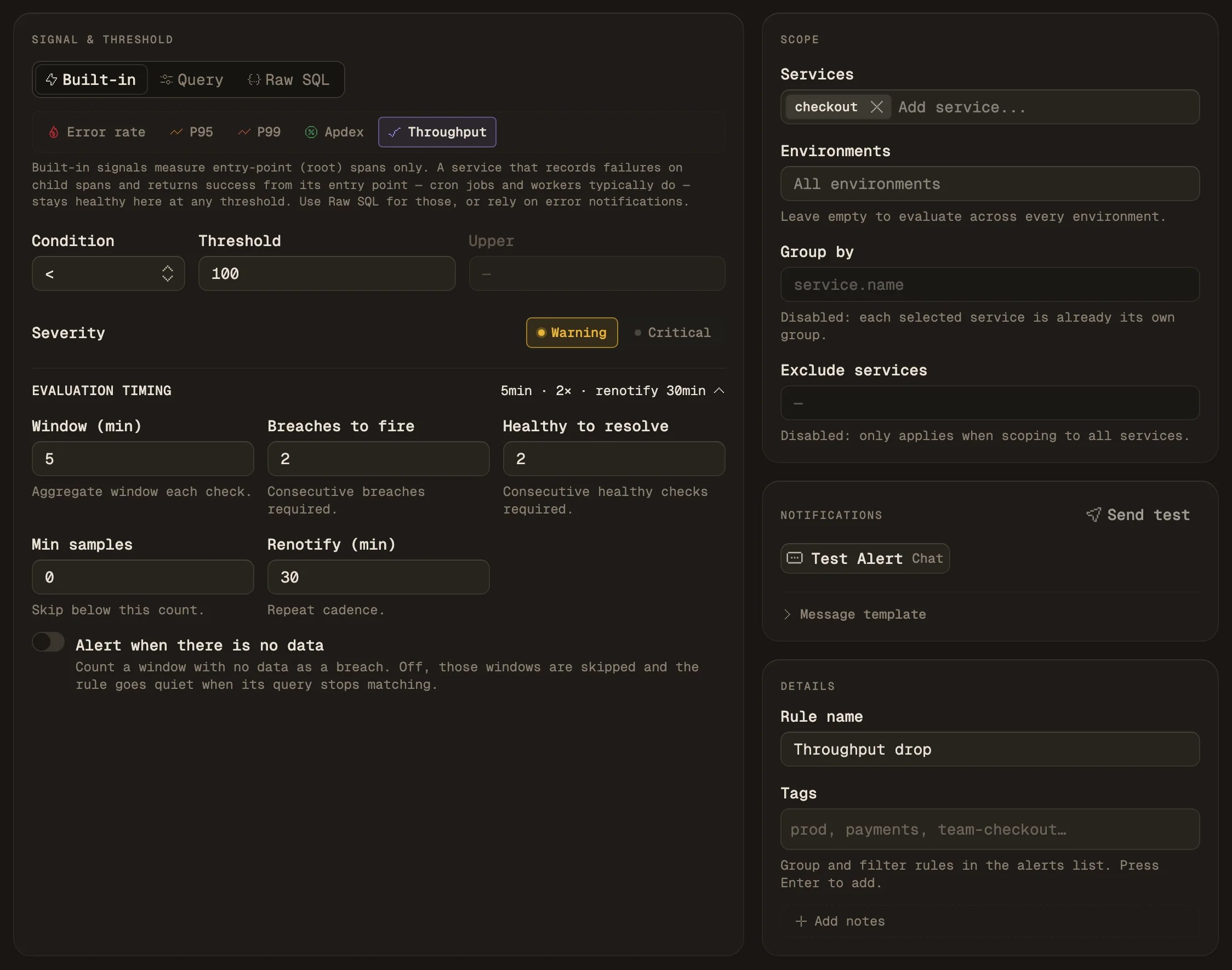Viewport: 1232px width, 970px height.
Task: Set severity to Critical
Action: 673,333
